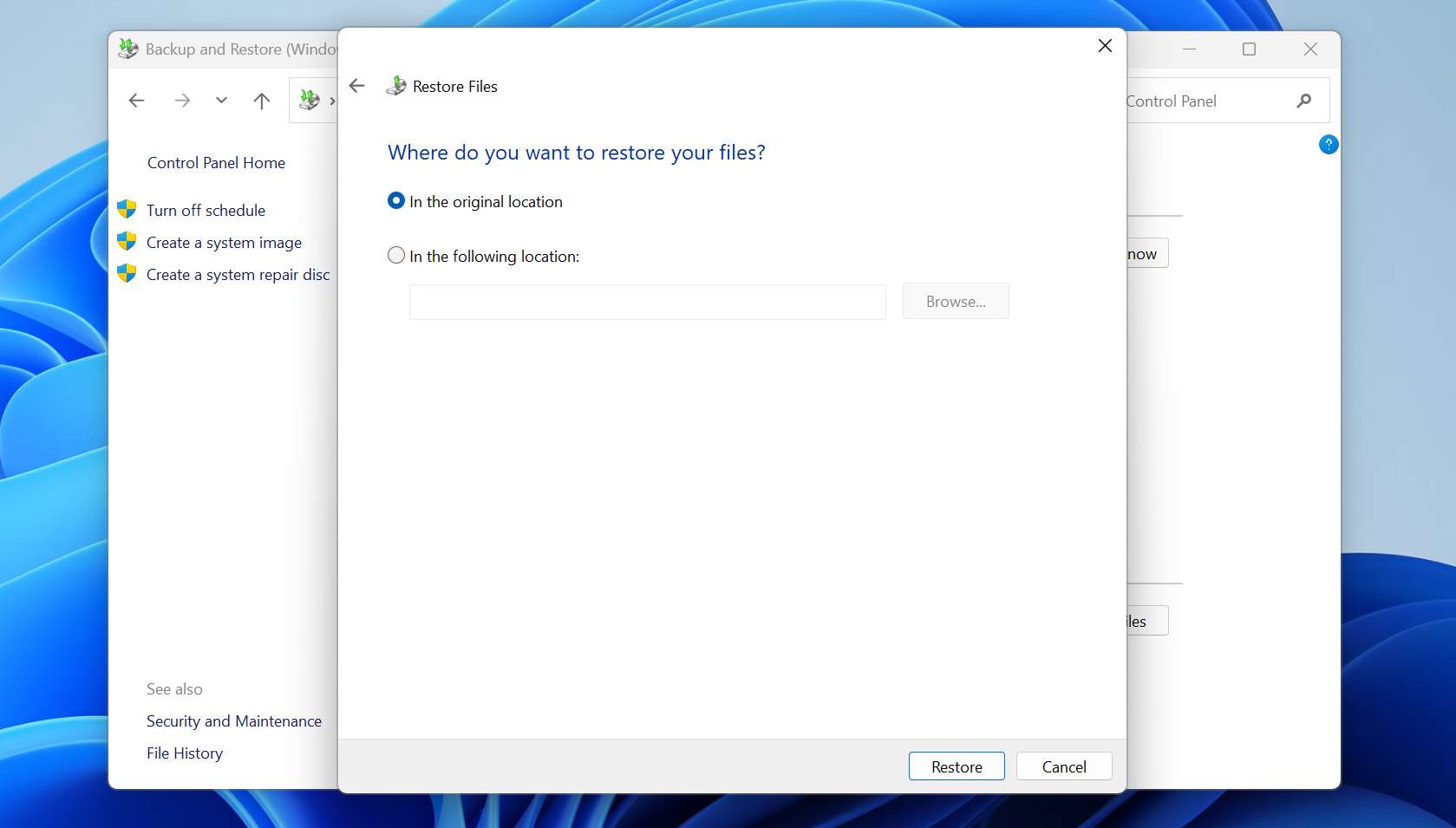
Task: Minimize the Backup and Restore window
Action: tap(1189, 49)
